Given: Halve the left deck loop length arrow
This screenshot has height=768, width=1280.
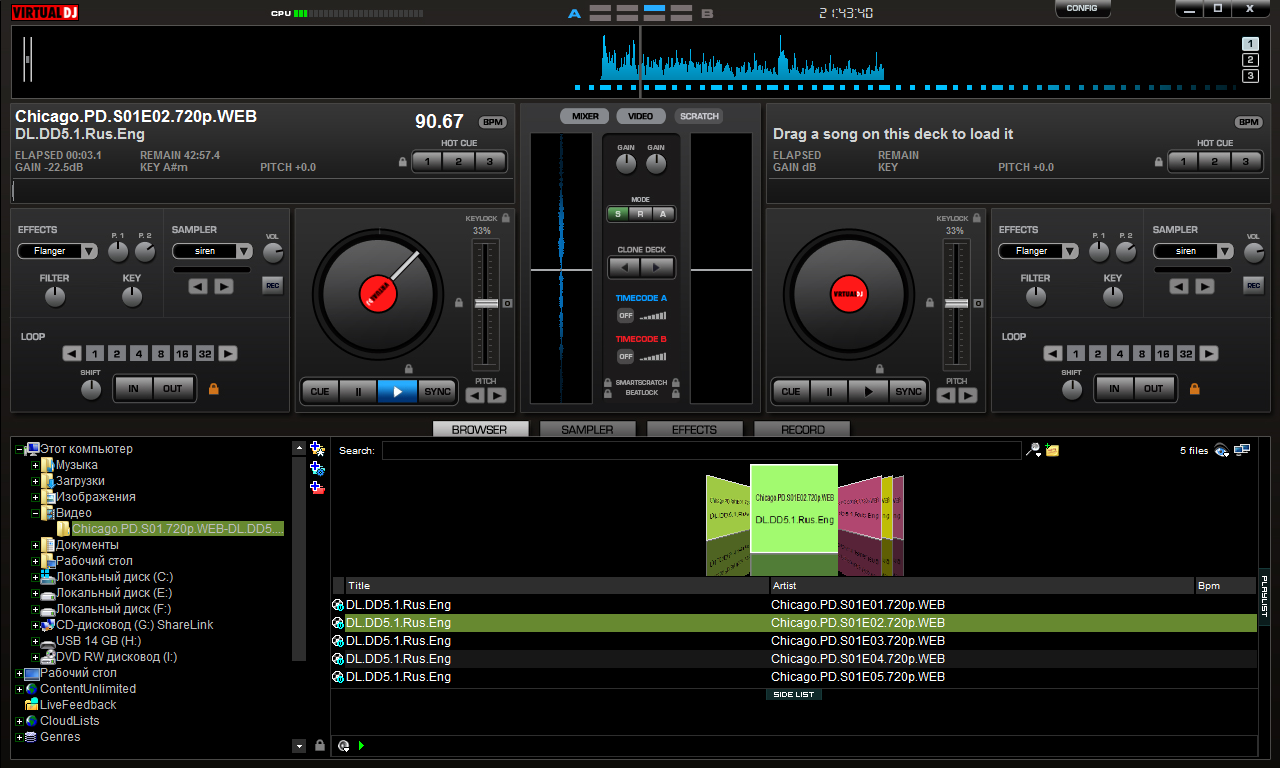Looking at the screenshot, I should pyautogui.click(x=72, y=353).
